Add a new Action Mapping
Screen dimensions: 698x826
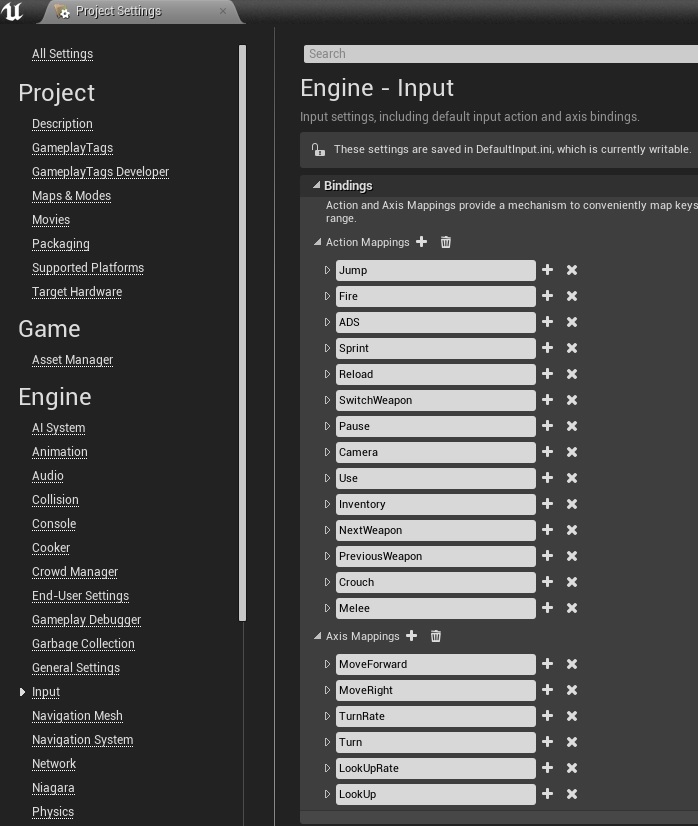pos(421,242)
